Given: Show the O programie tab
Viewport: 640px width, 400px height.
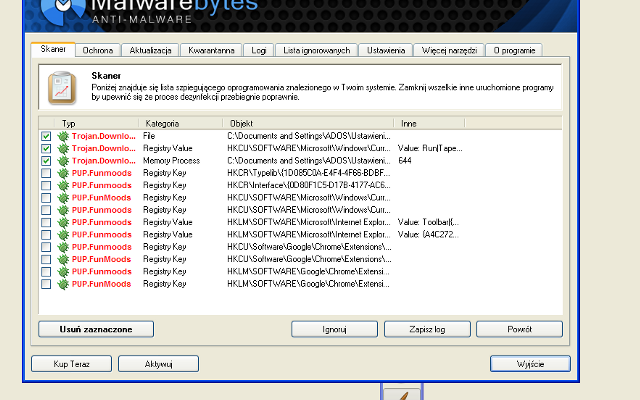Looking at the screenshot, I should pos(514,50).
